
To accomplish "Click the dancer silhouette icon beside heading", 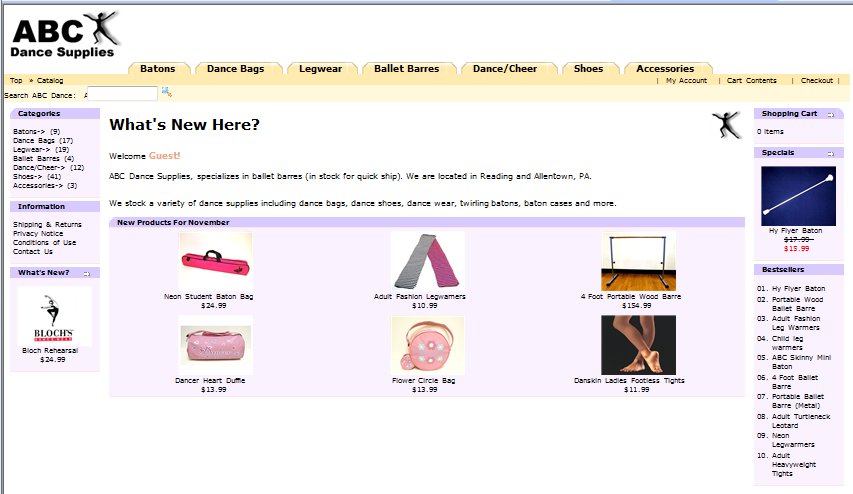I will 727,125.
